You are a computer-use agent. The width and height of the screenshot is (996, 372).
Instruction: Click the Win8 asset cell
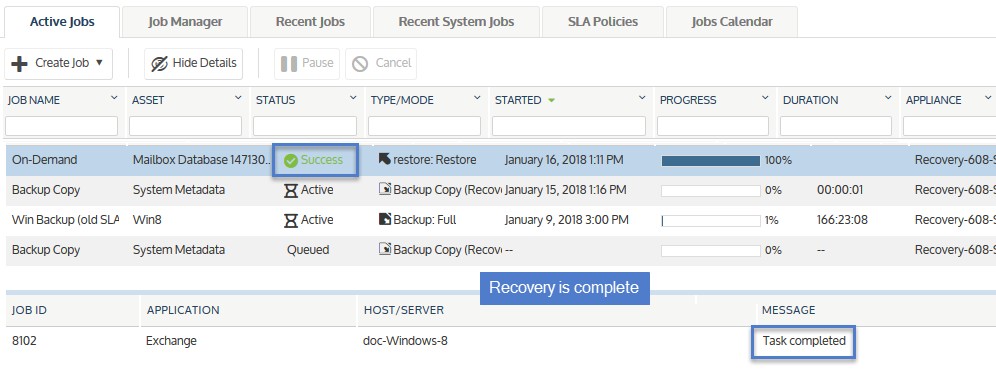(x=148, y=220)
